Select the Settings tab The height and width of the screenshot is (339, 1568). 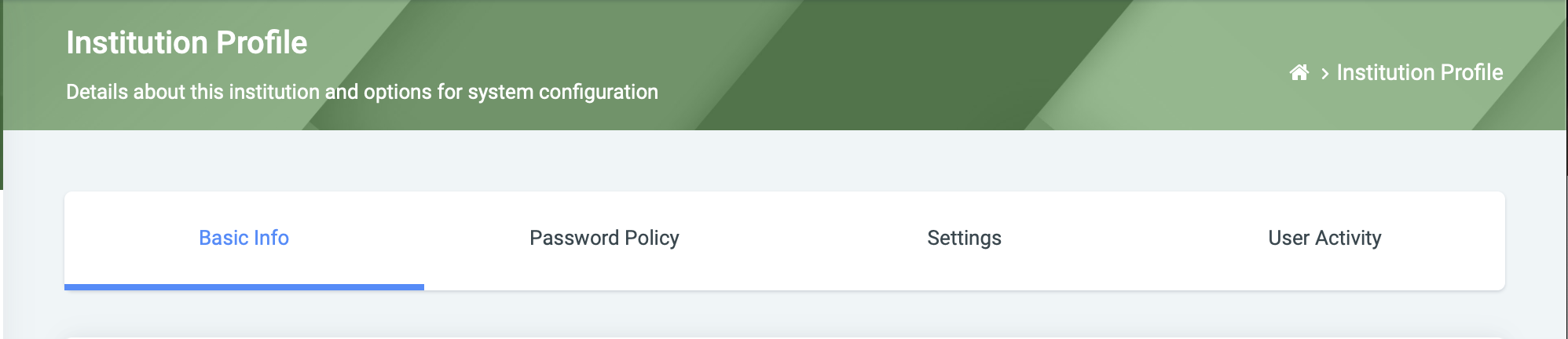click(964, 238)
